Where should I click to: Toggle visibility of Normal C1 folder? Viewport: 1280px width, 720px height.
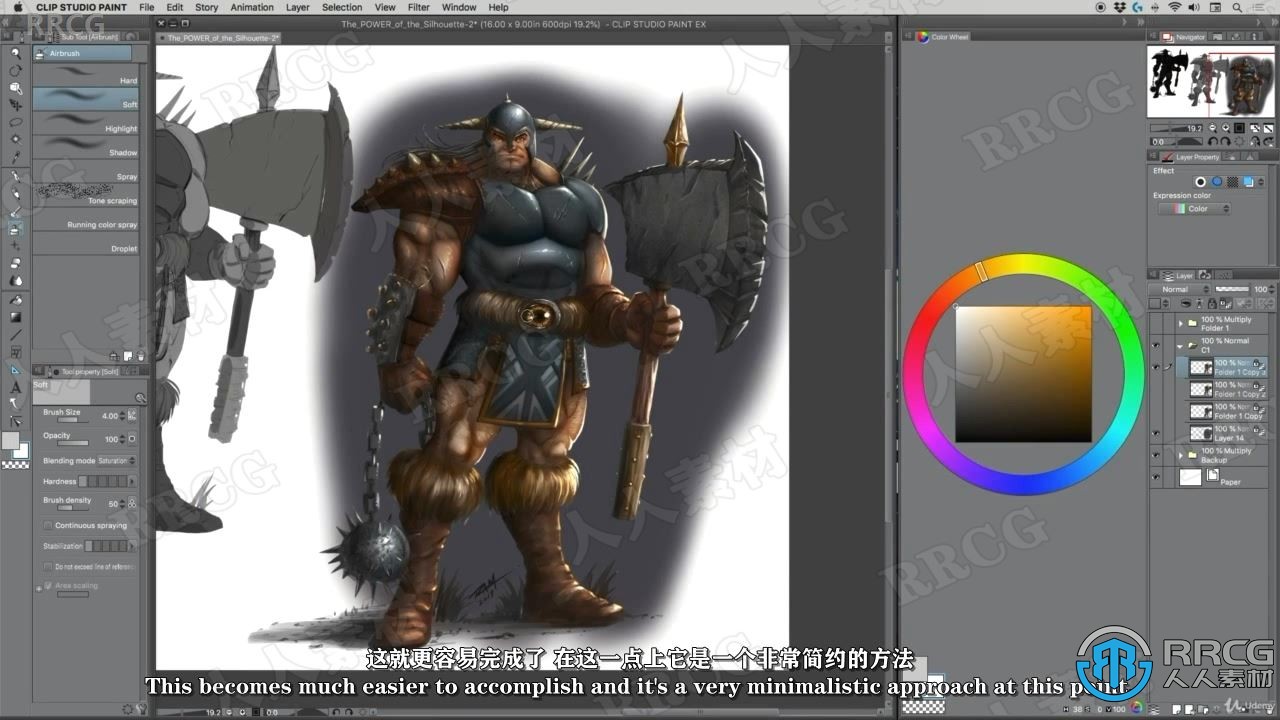click(1156, 345)
